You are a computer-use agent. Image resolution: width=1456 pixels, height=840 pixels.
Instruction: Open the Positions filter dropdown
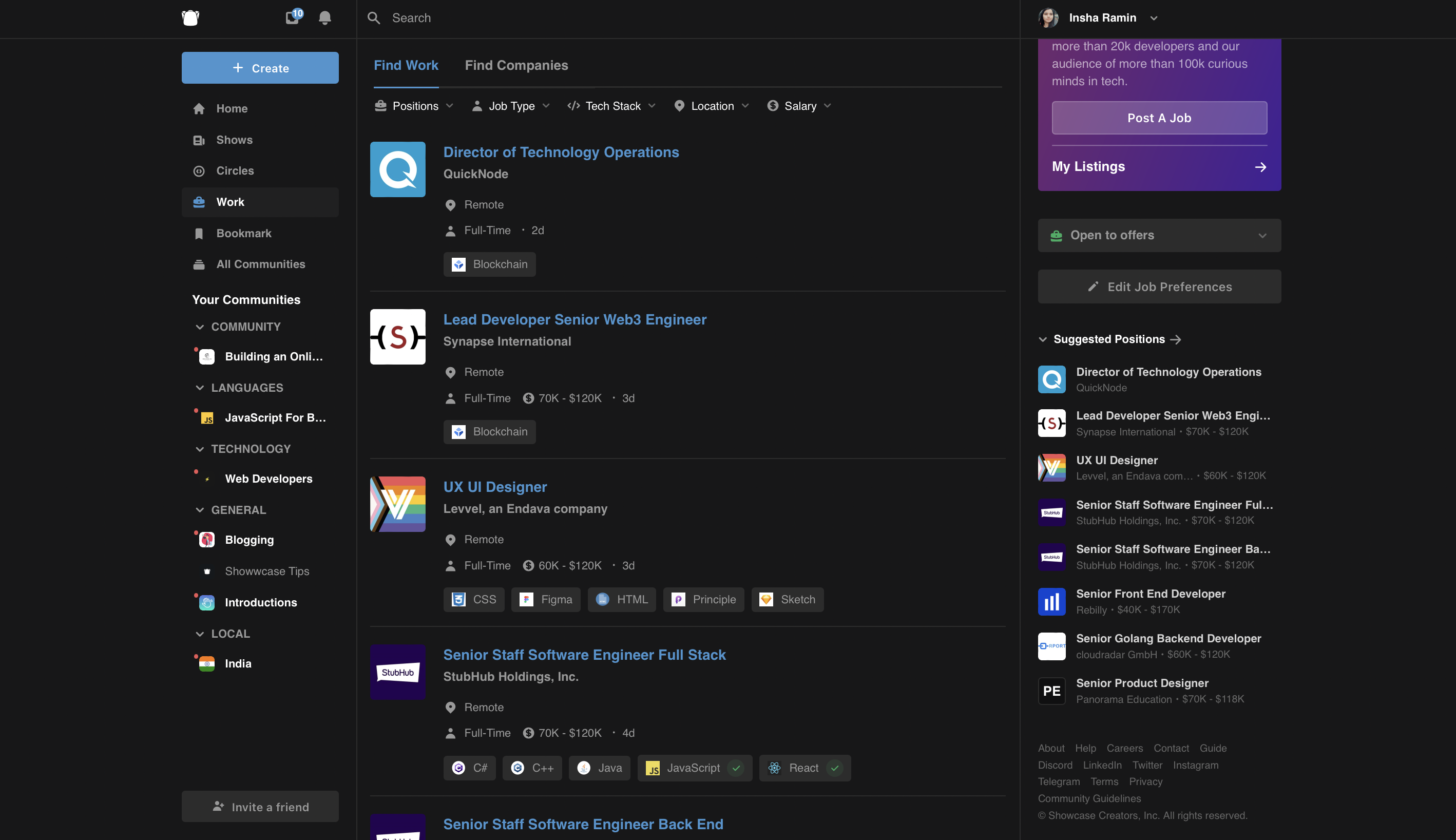click(x=414, y=106)
